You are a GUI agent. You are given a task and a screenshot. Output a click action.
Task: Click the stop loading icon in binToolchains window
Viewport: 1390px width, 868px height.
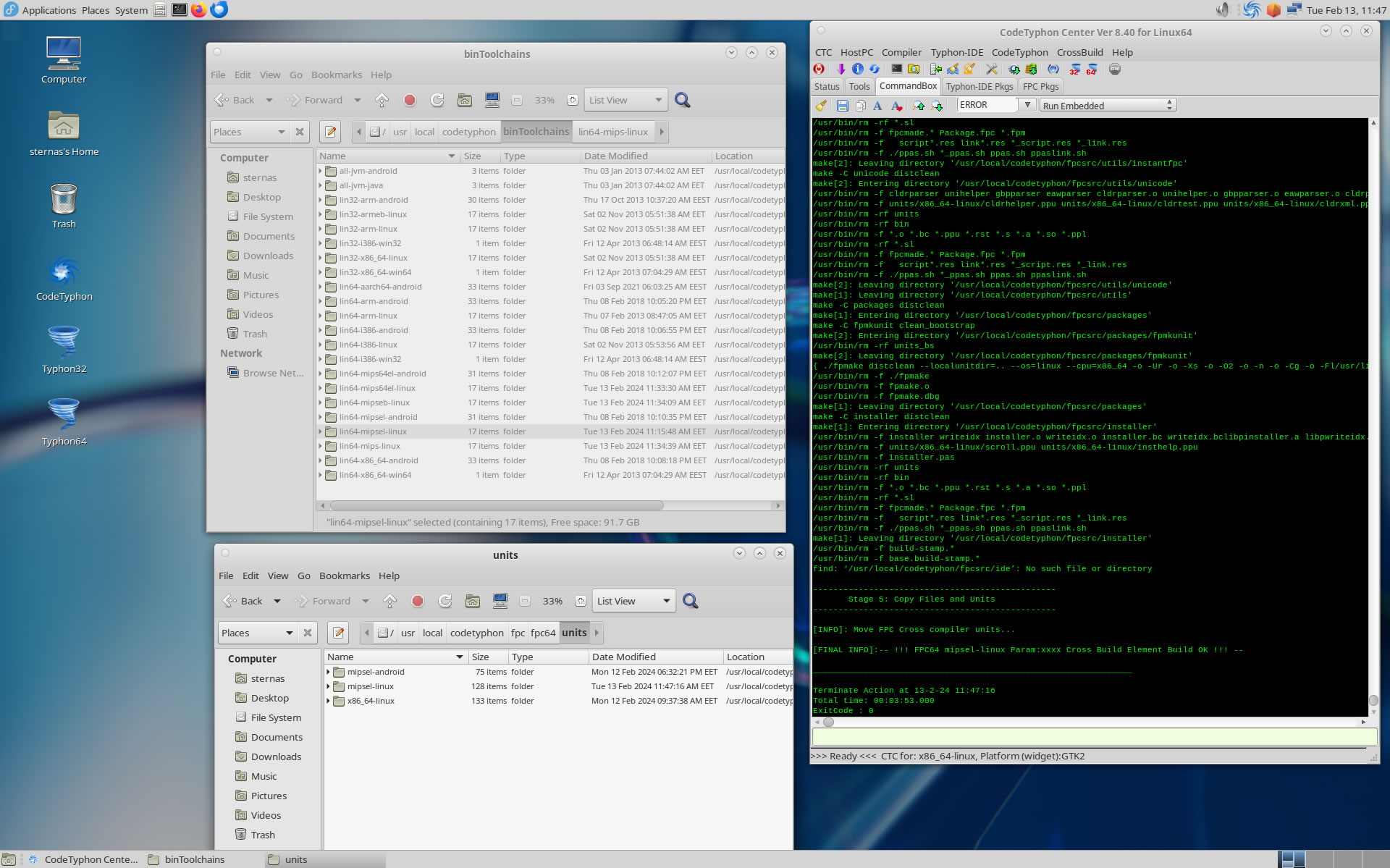pos(410,101)
